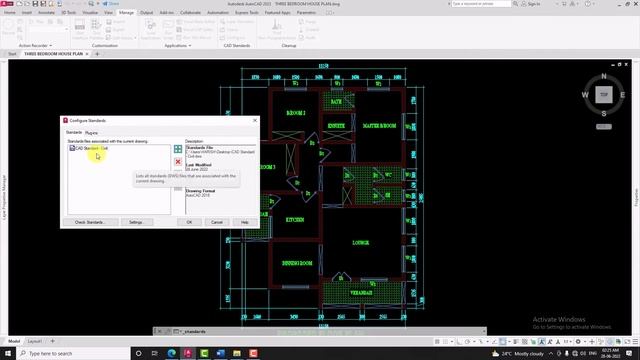Click the Load Application ribbon icon
Screen dimensions: 640x360
tap(151, 29)
